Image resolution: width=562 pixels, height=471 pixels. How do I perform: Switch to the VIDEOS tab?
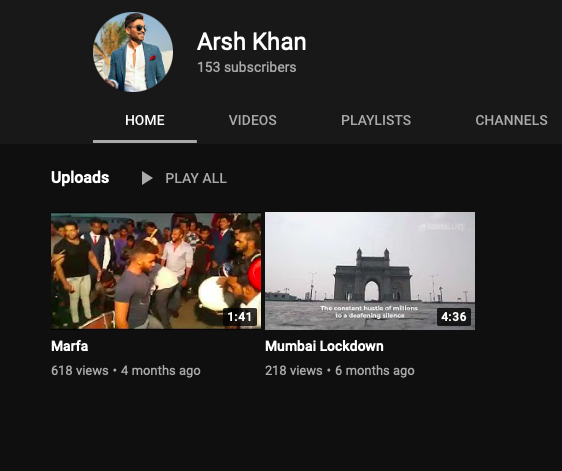pyautogui.click(x=253, y=120)
